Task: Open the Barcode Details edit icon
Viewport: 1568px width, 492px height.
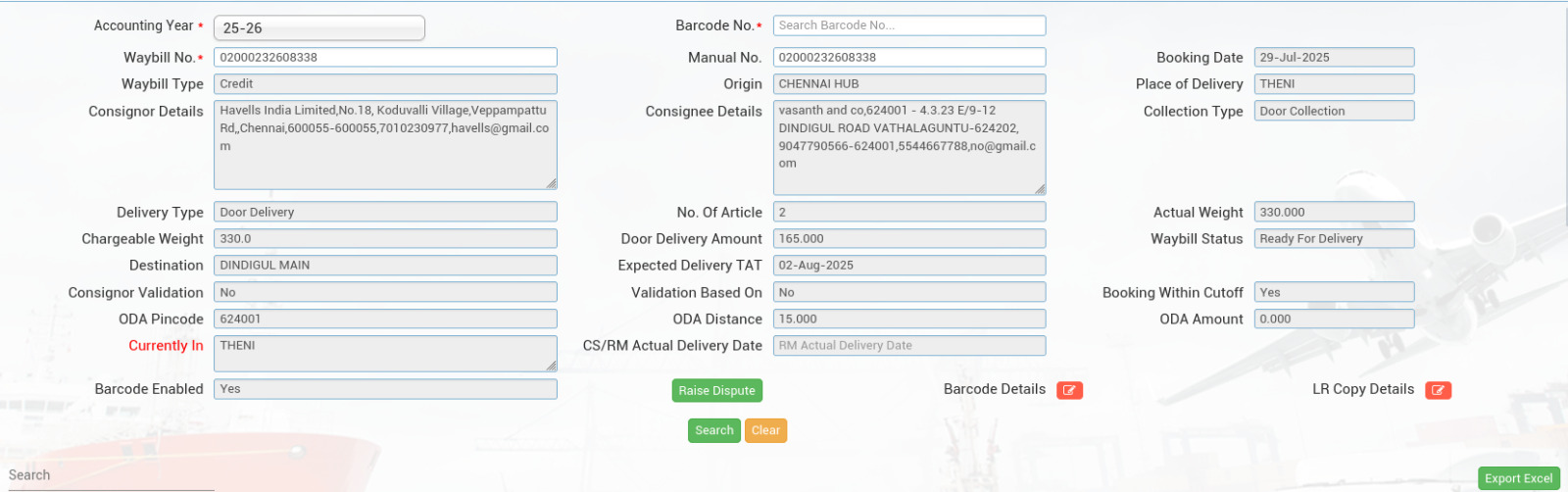Action: (x=1069, y=390)
